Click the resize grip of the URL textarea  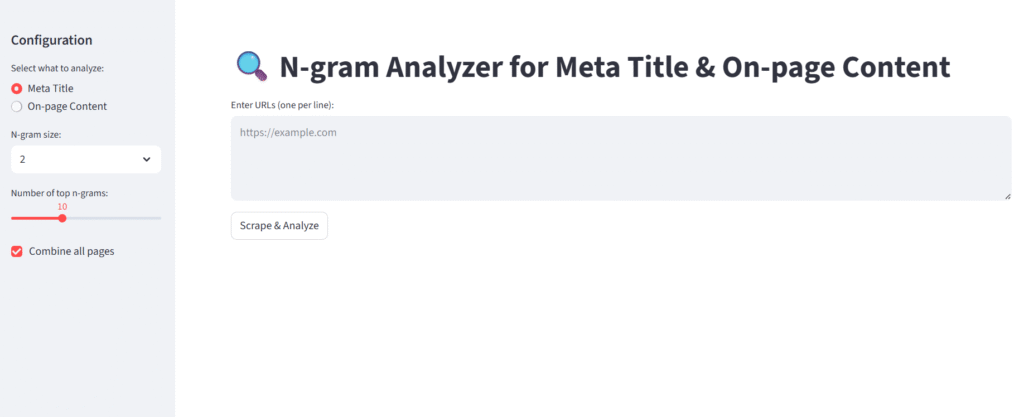click(x=1007, y=196)
